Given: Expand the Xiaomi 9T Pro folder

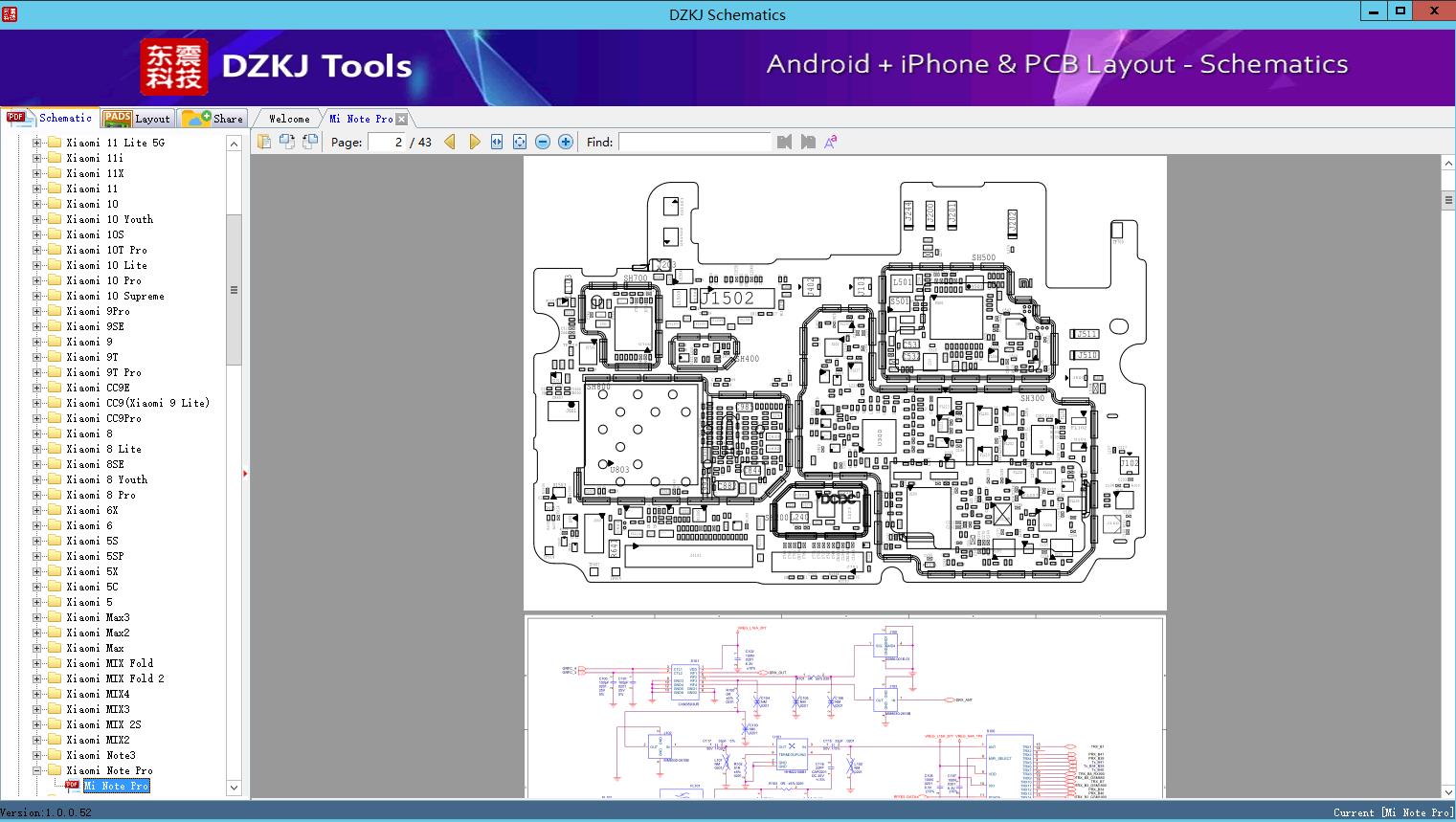Looking at the screenshot, I should [37, 372].
